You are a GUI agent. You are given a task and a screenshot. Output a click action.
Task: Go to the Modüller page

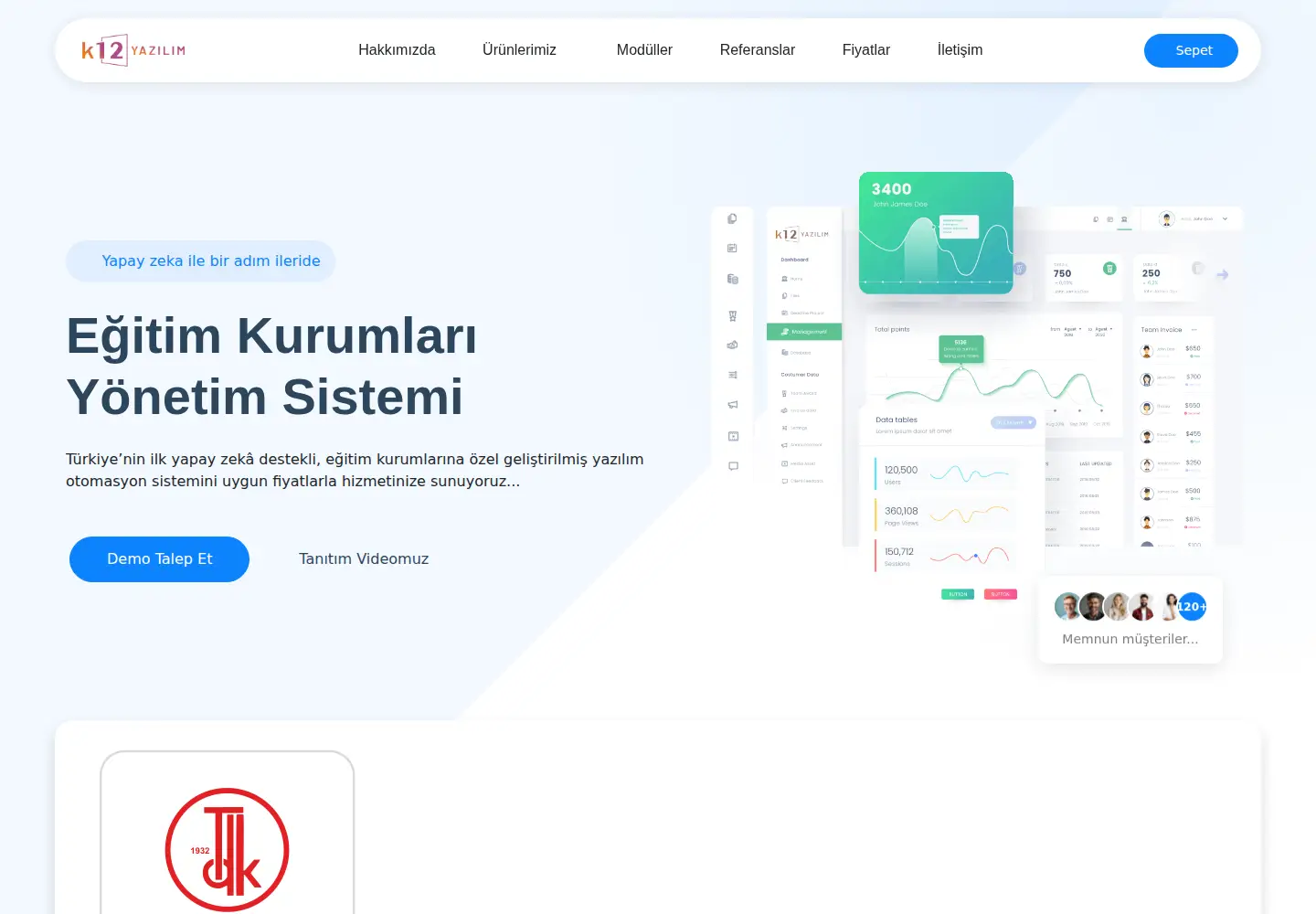pos(644,50)
